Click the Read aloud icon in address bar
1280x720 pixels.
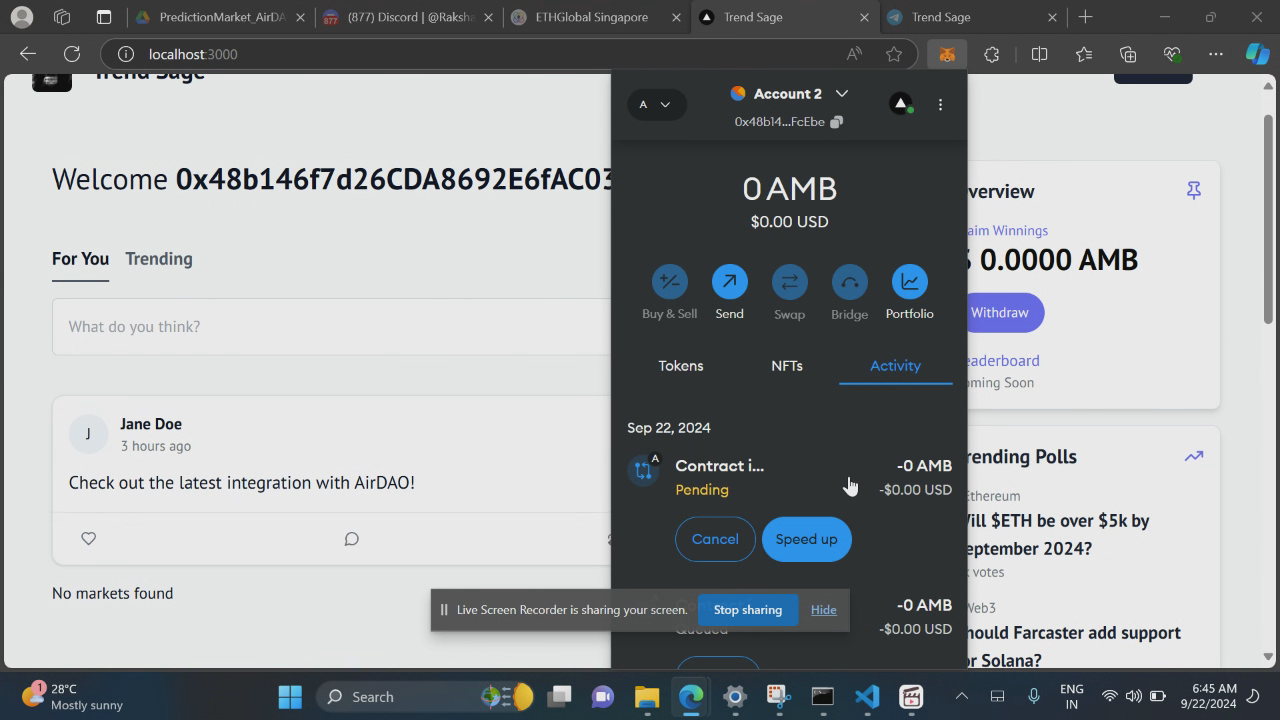[854, 54]
